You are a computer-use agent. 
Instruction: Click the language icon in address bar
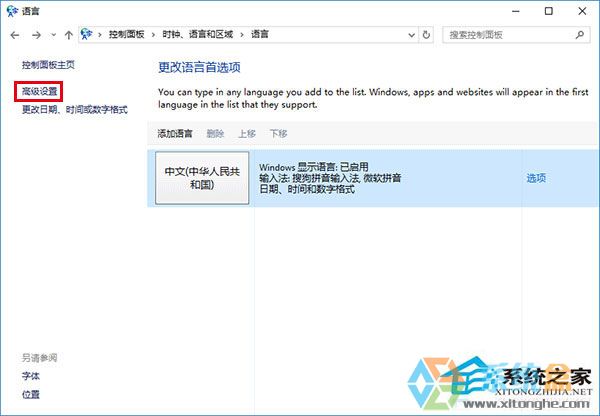click(x=87, y=34)
